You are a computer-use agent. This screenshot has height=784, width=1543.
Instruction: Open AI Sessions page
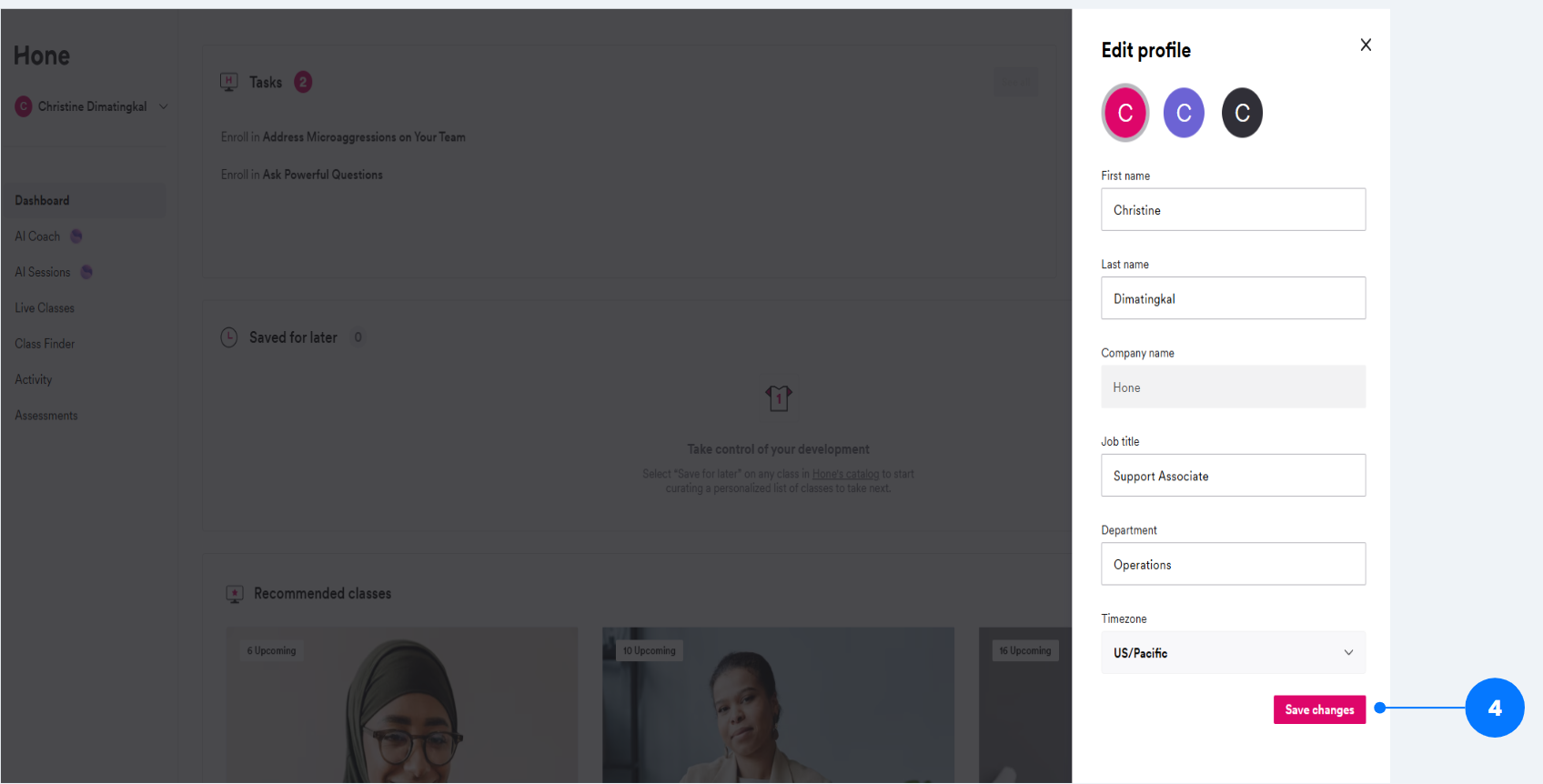(43, 272)
